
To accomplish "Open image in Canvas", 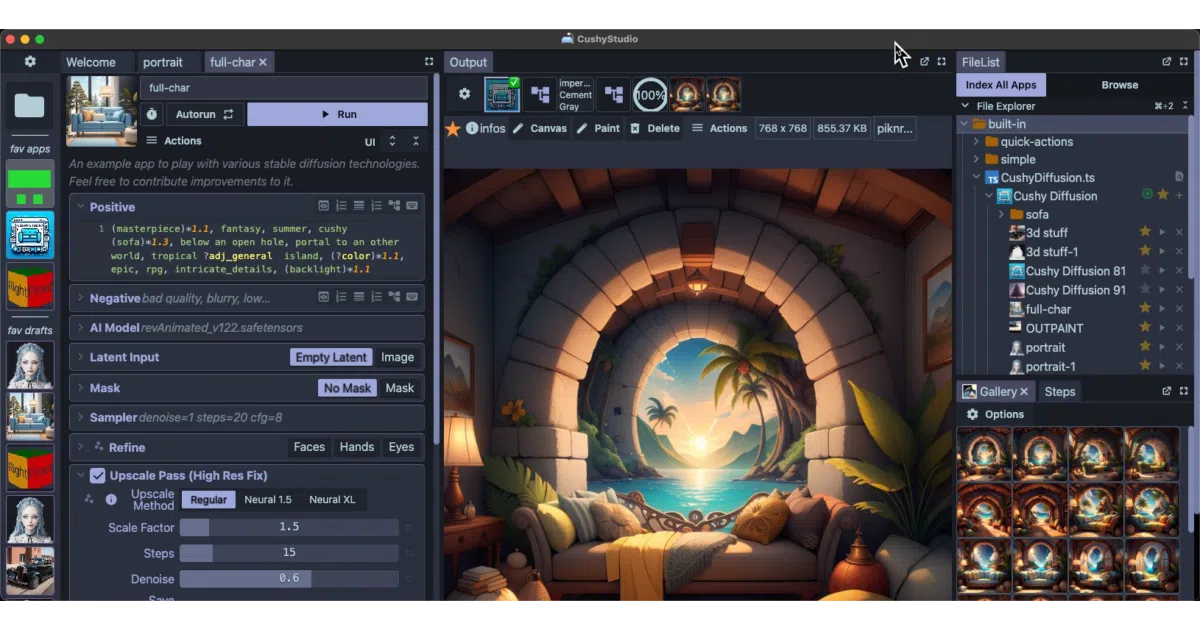I will (x=539, y=128).
